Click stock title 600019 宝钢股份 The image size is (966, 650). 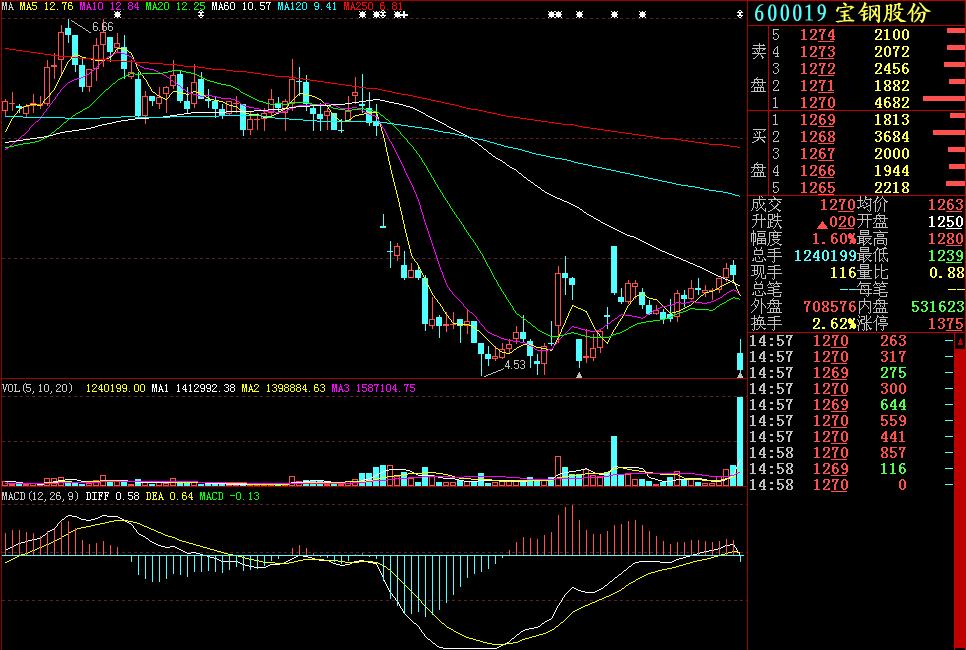point(841,12)
